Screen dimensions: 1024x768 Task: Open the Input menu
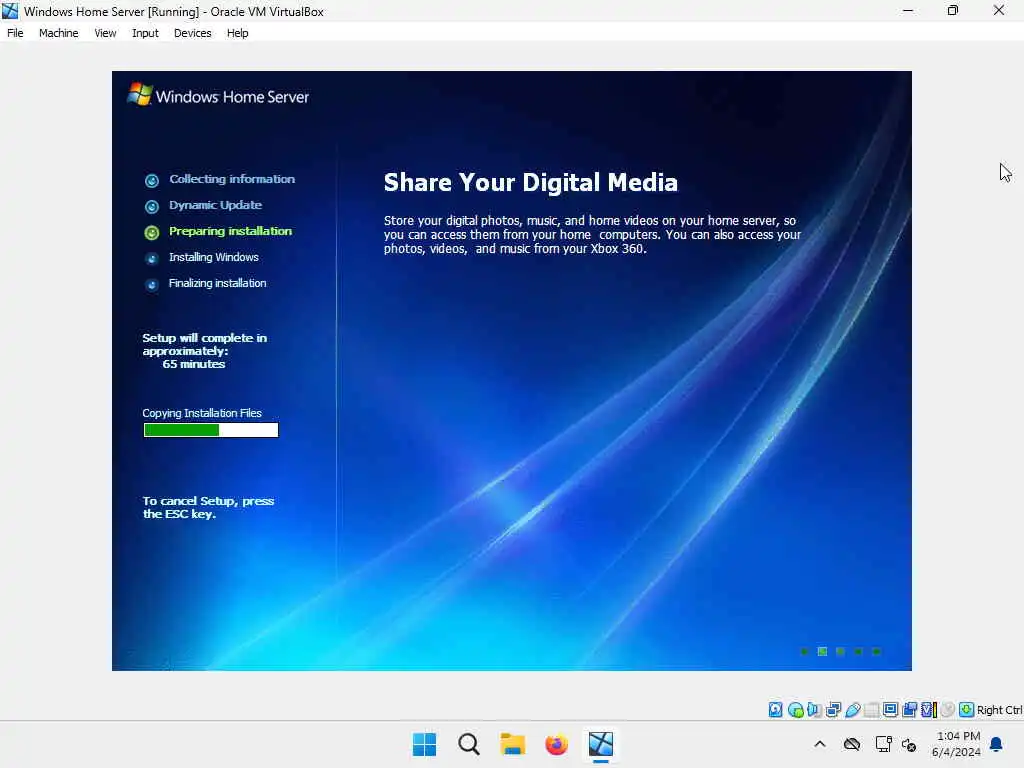click(145, 33)
